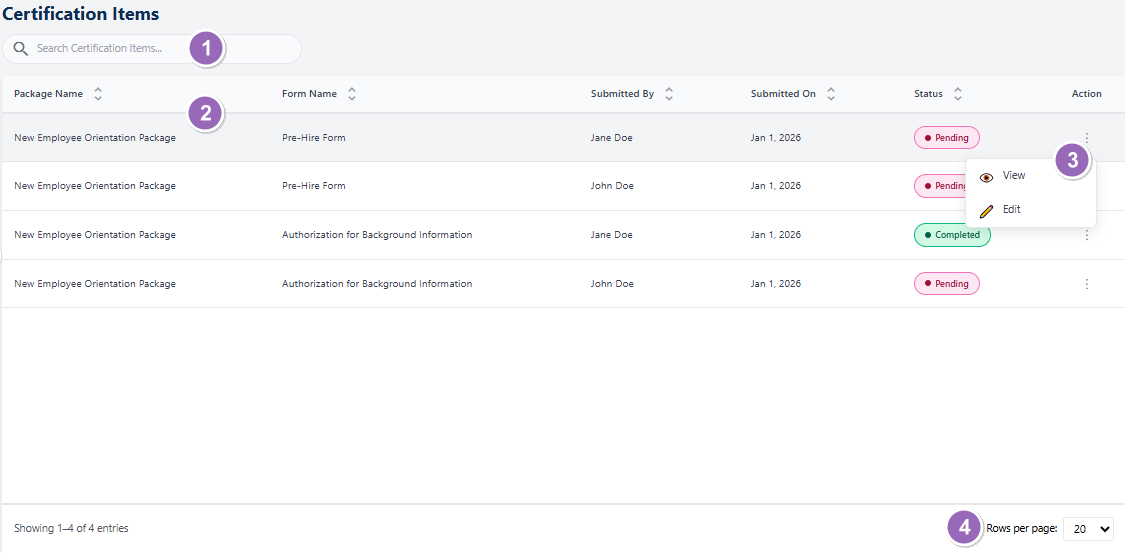
Task: Click John Doe in the second row
Action: tap(612, 186)
